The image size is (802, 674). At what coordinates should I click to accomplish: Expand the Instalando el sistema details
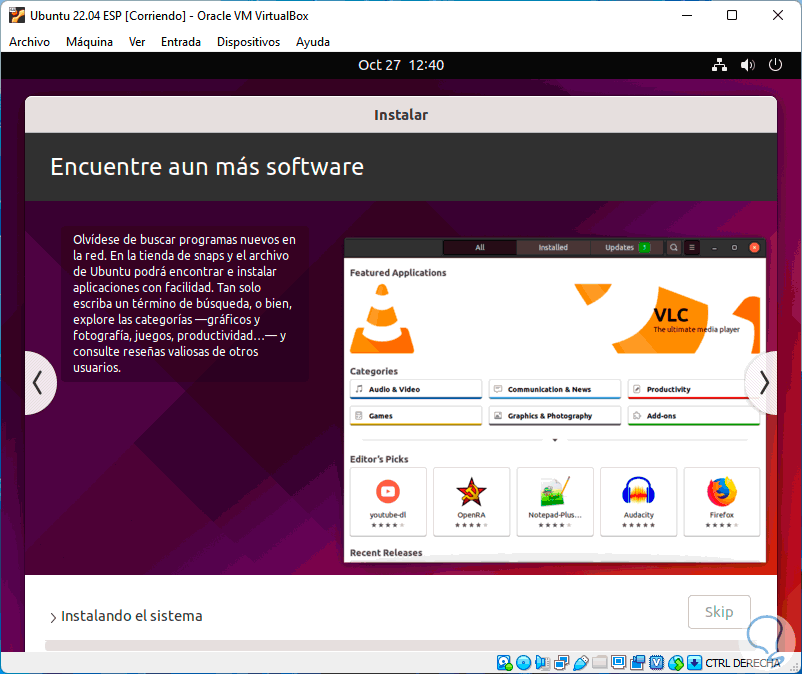tap(53, 617)
